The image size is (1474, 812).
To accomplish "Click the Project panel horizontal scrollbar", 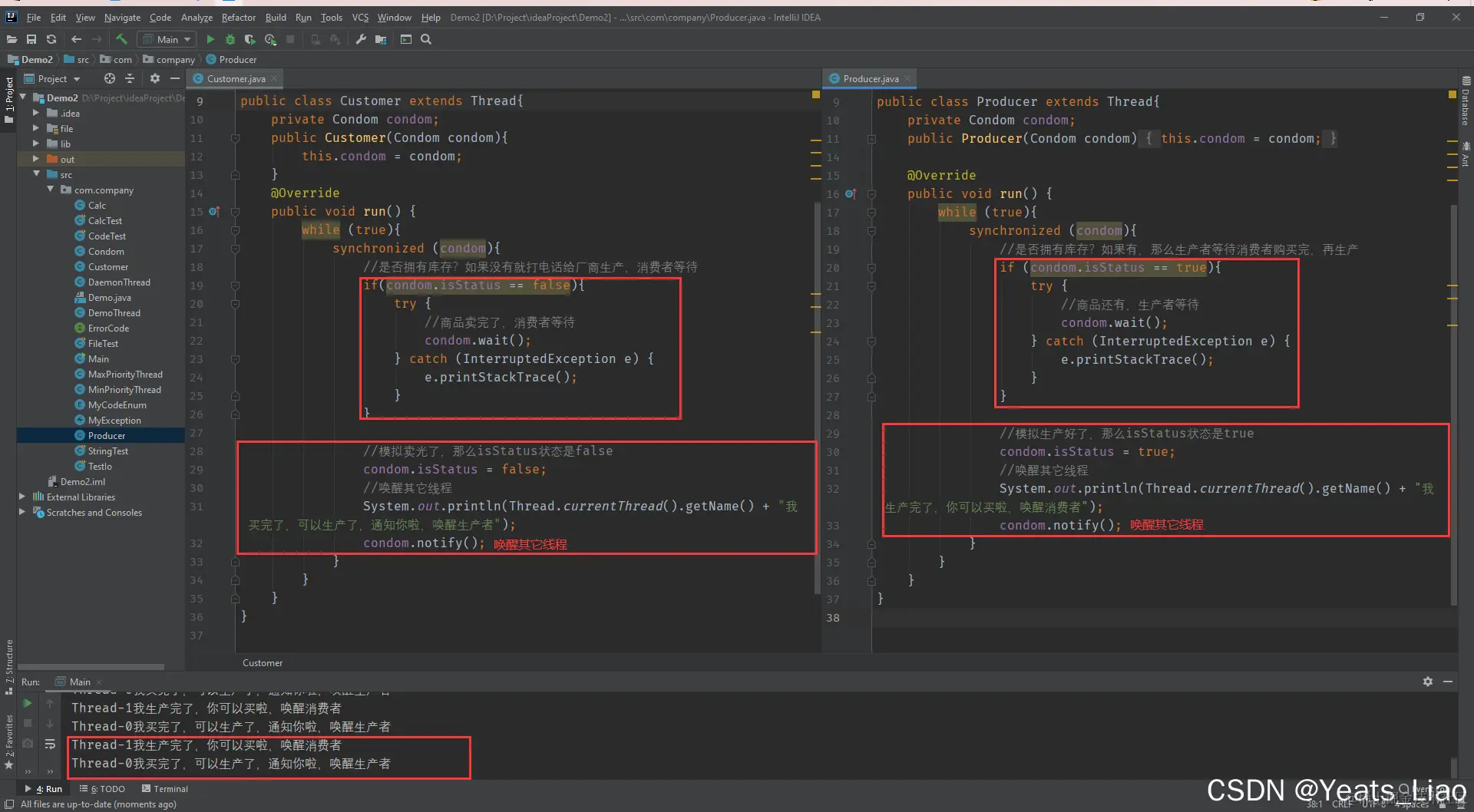I will click(x=91, y=666).
